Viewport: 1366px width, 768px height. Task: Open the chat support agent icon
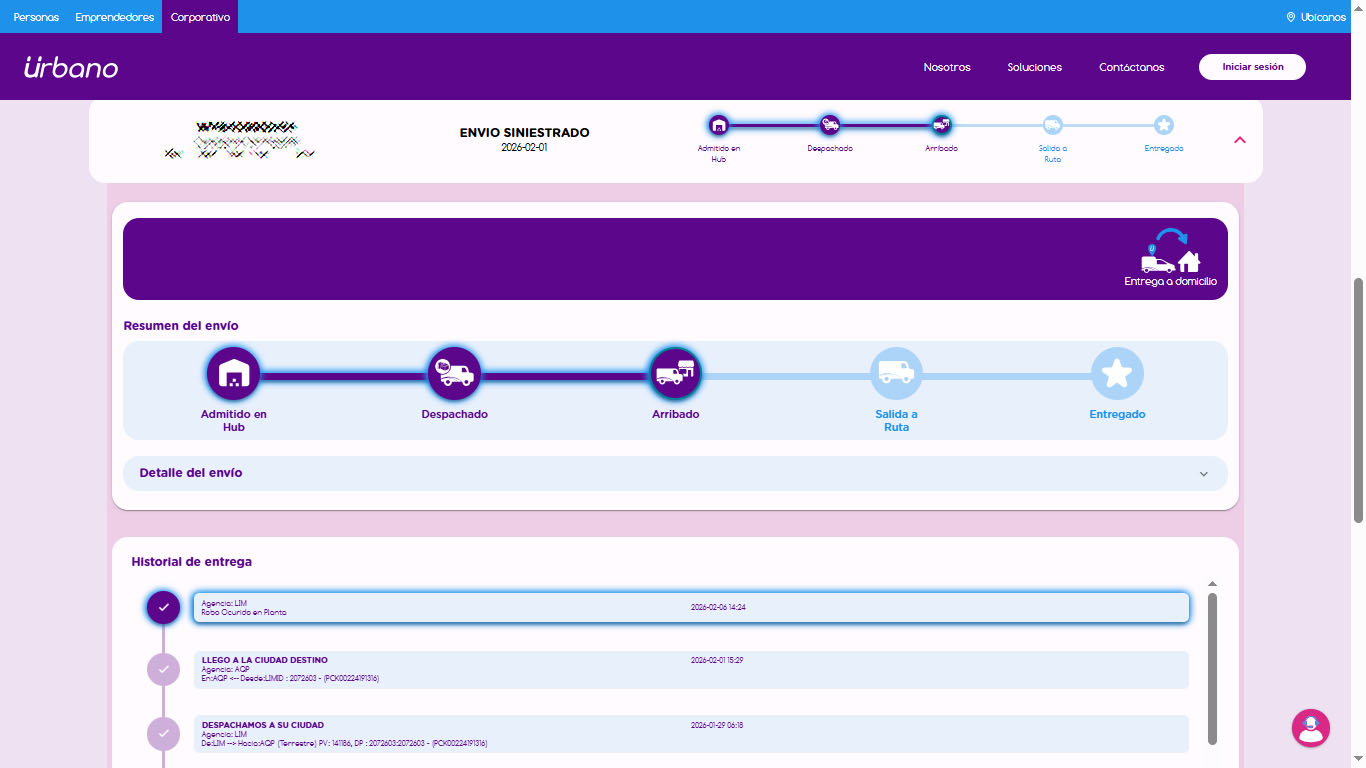click(1310, 728)
